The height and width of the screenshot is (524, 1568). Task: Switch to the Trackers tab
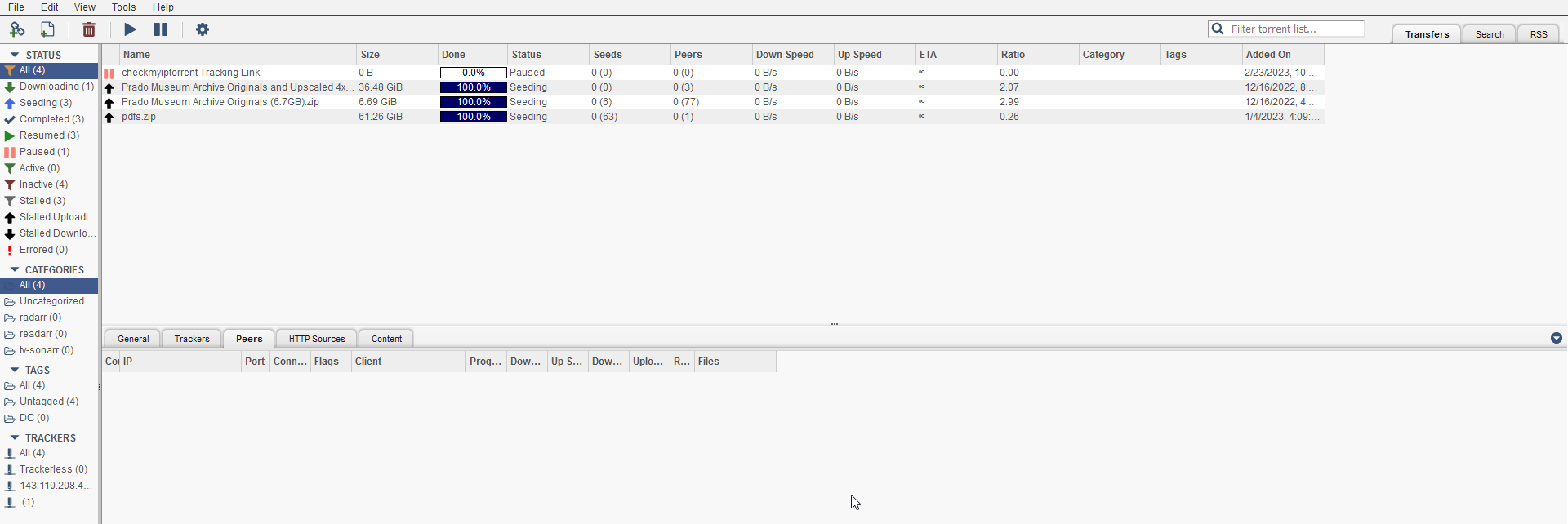192,339
